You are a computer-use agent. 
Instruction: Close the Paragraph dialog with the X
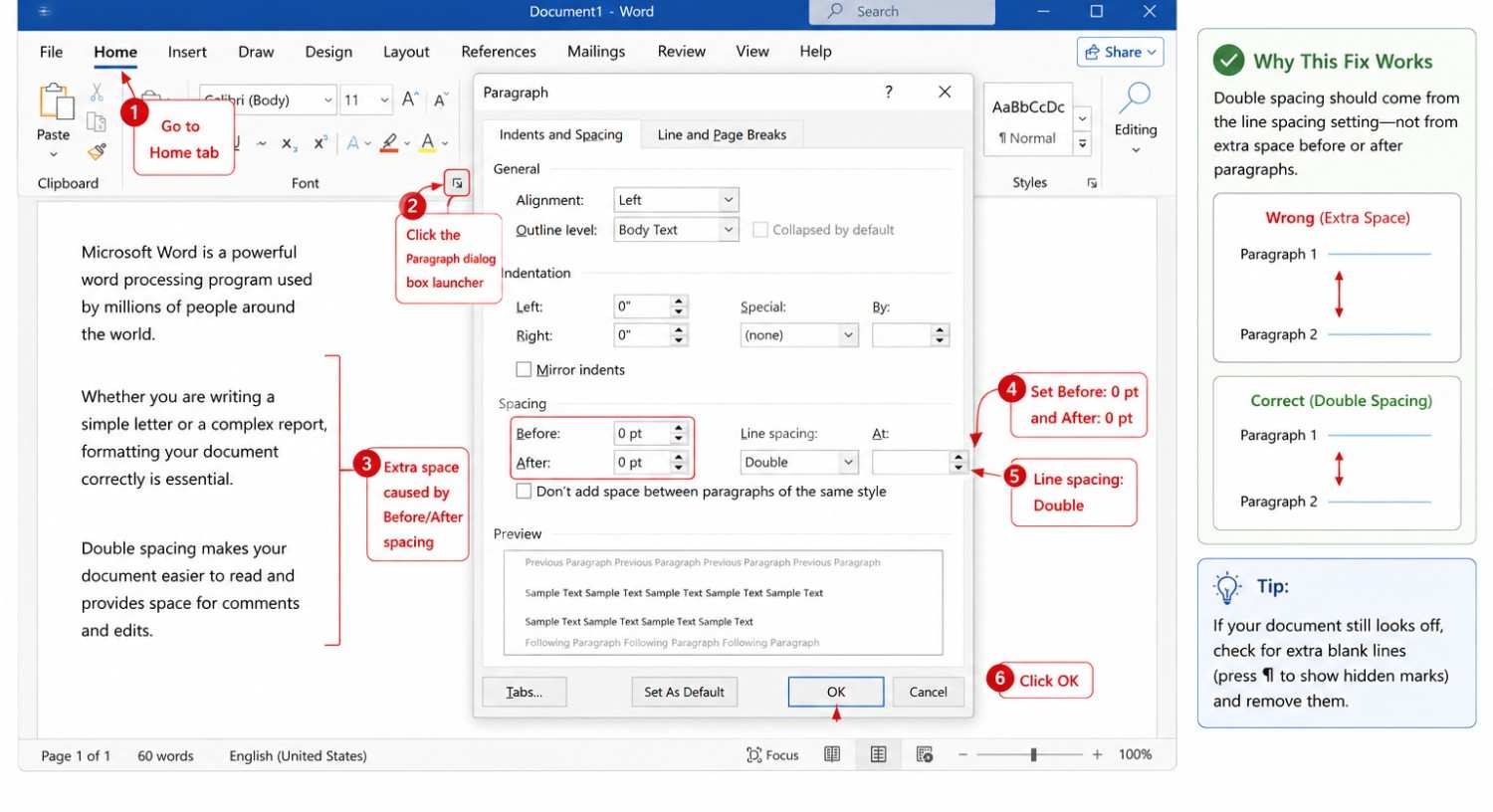pos(945,92)
